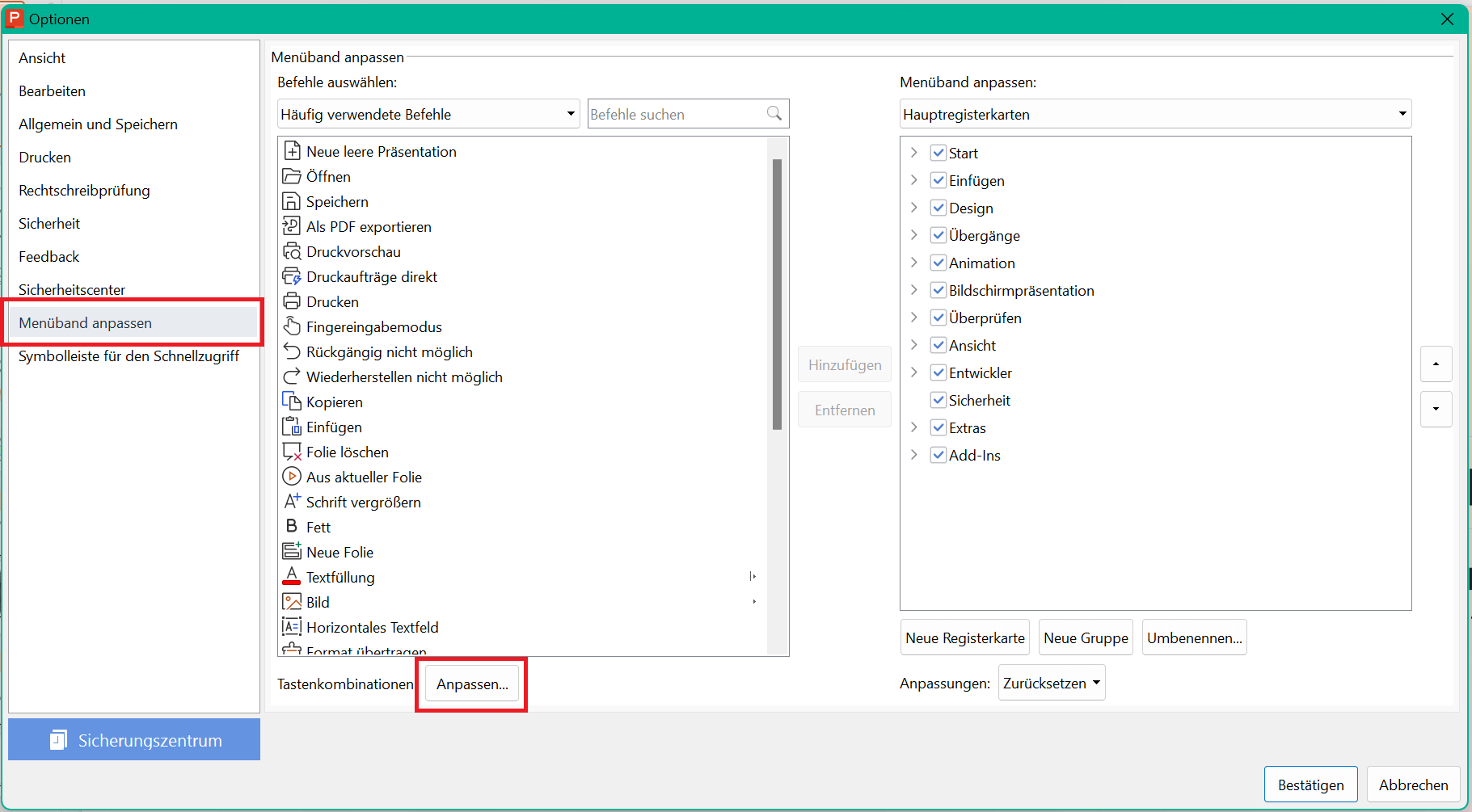Click the Neue Folie icon
The height and width of the screenshot is (812, 1472).
[292, 553]
